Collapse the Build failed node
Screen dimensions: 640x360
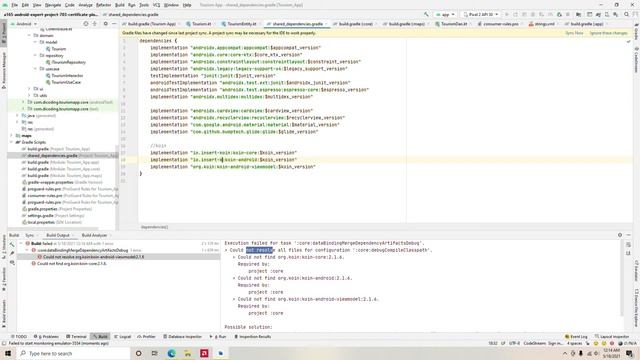coord(21,244)
